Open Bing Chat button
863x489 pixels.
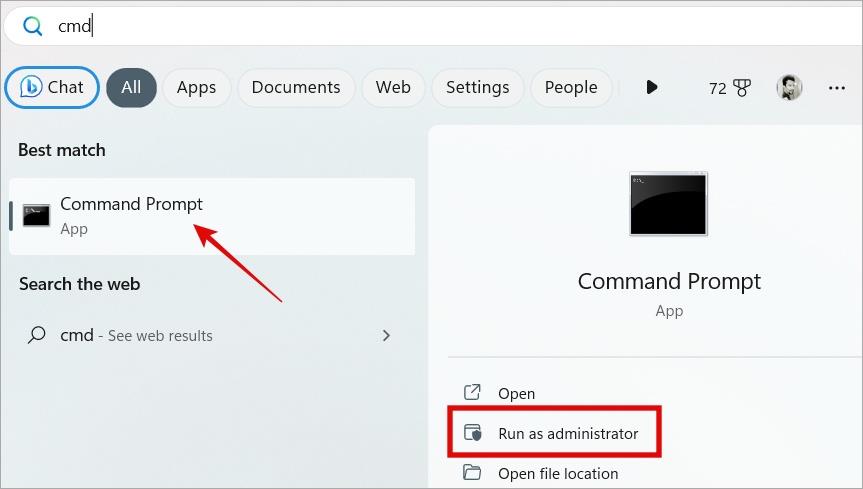click(x=52, y=87)
